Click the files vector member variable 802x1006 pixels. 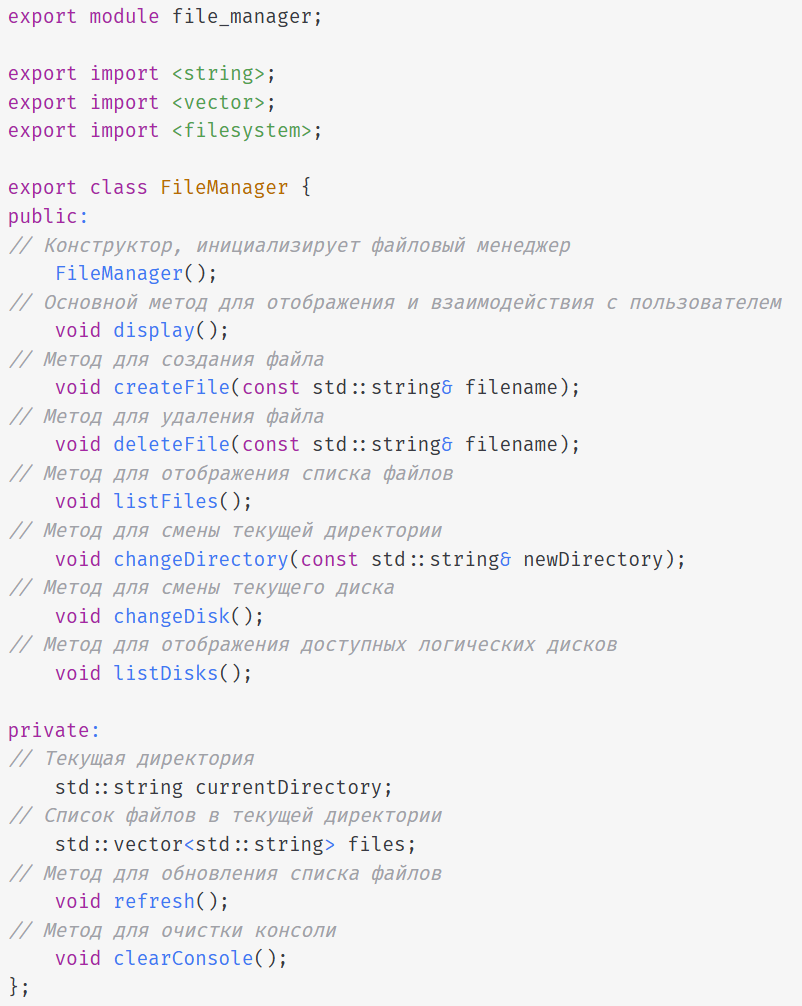[x=375, y=844]
